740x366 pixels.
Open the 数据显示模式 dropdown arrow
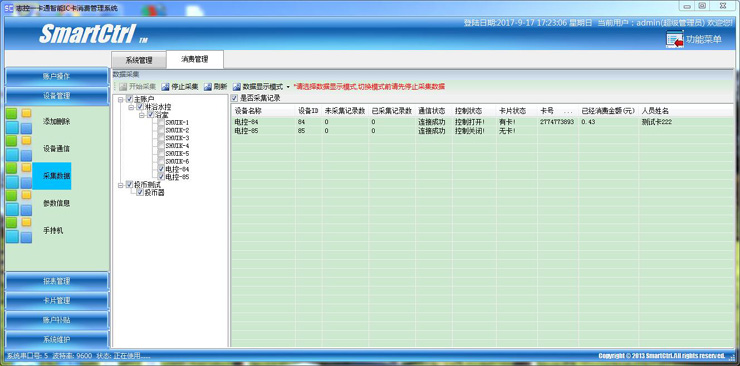click(288, 87)
